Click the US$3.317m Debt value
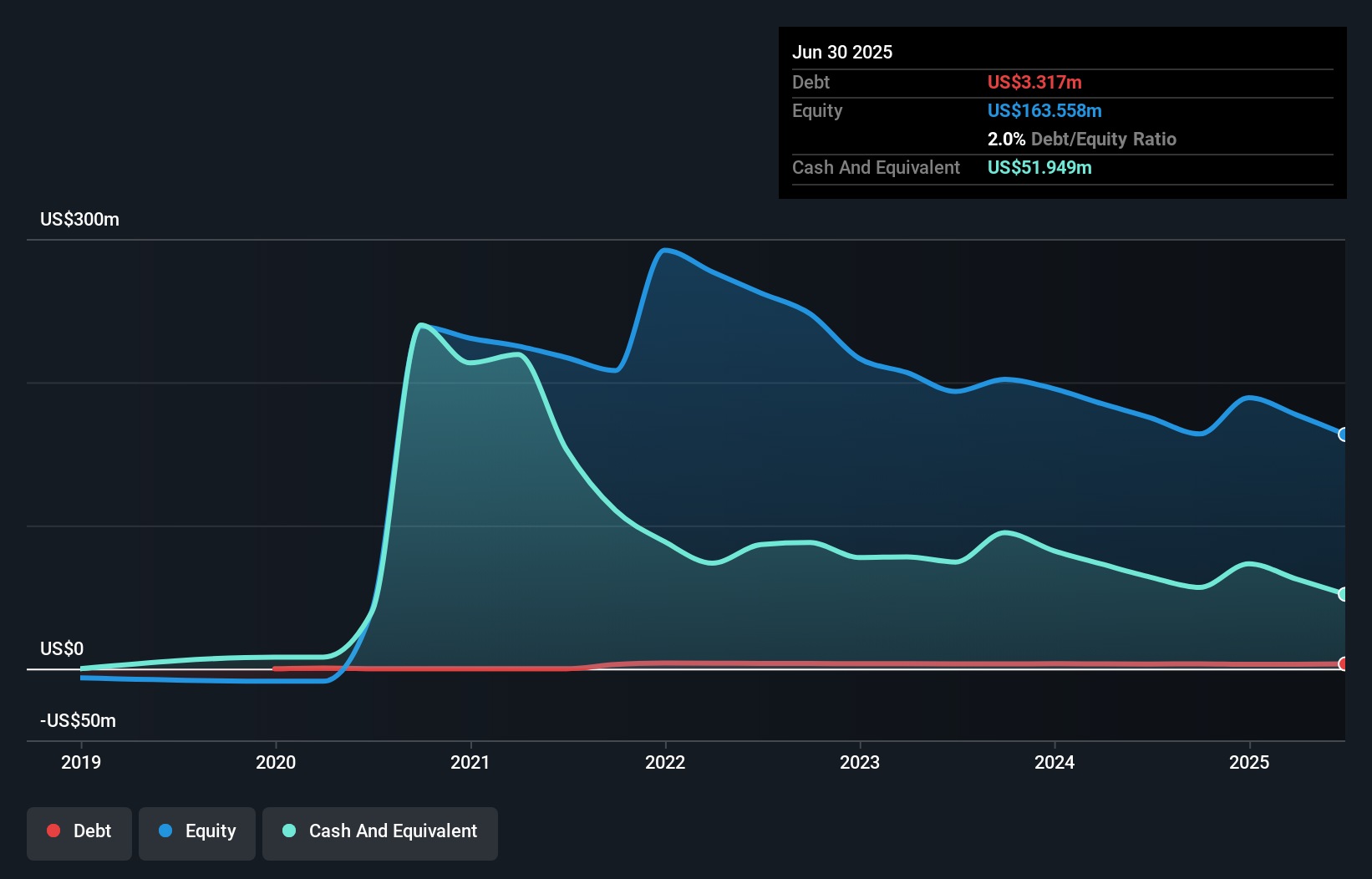Image resolution: width=1372 pixels, height=879 pixels. [1034, 82]
